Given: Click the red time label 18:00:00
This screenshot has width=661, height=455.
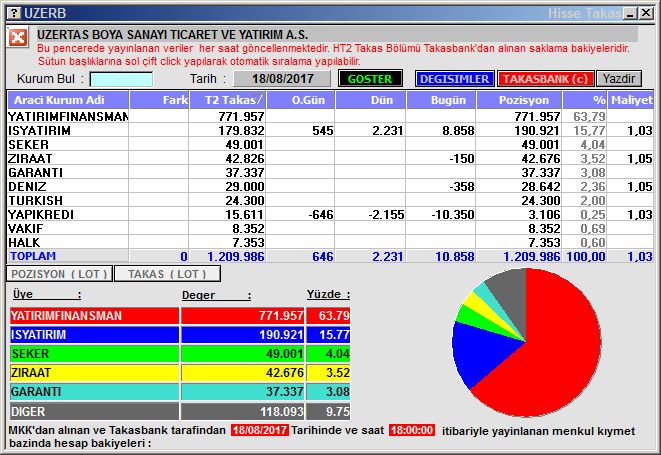Looking at the screenshot, I should coord(412,430).
